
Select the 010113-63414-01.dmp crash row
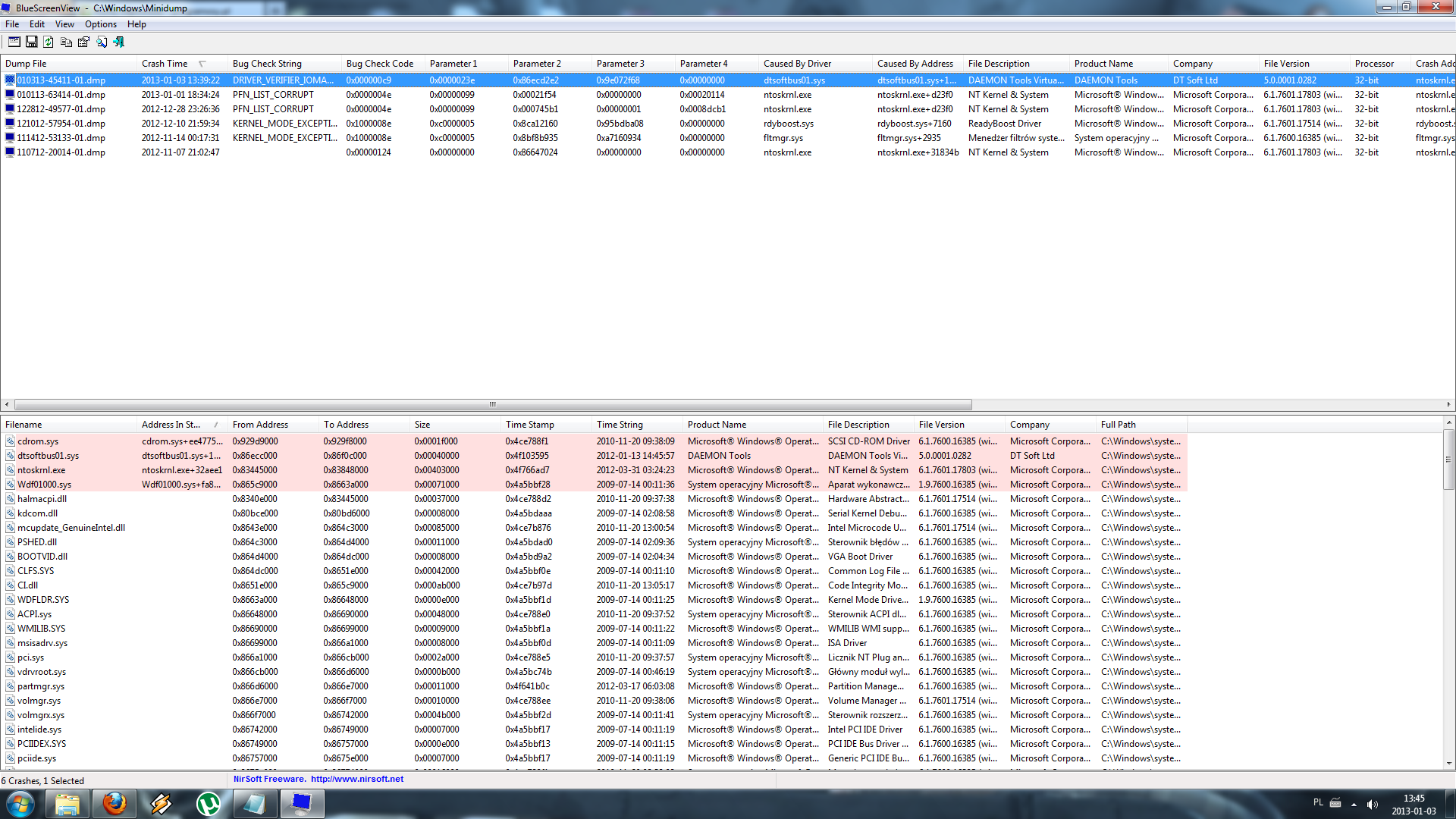pos(728,95)
